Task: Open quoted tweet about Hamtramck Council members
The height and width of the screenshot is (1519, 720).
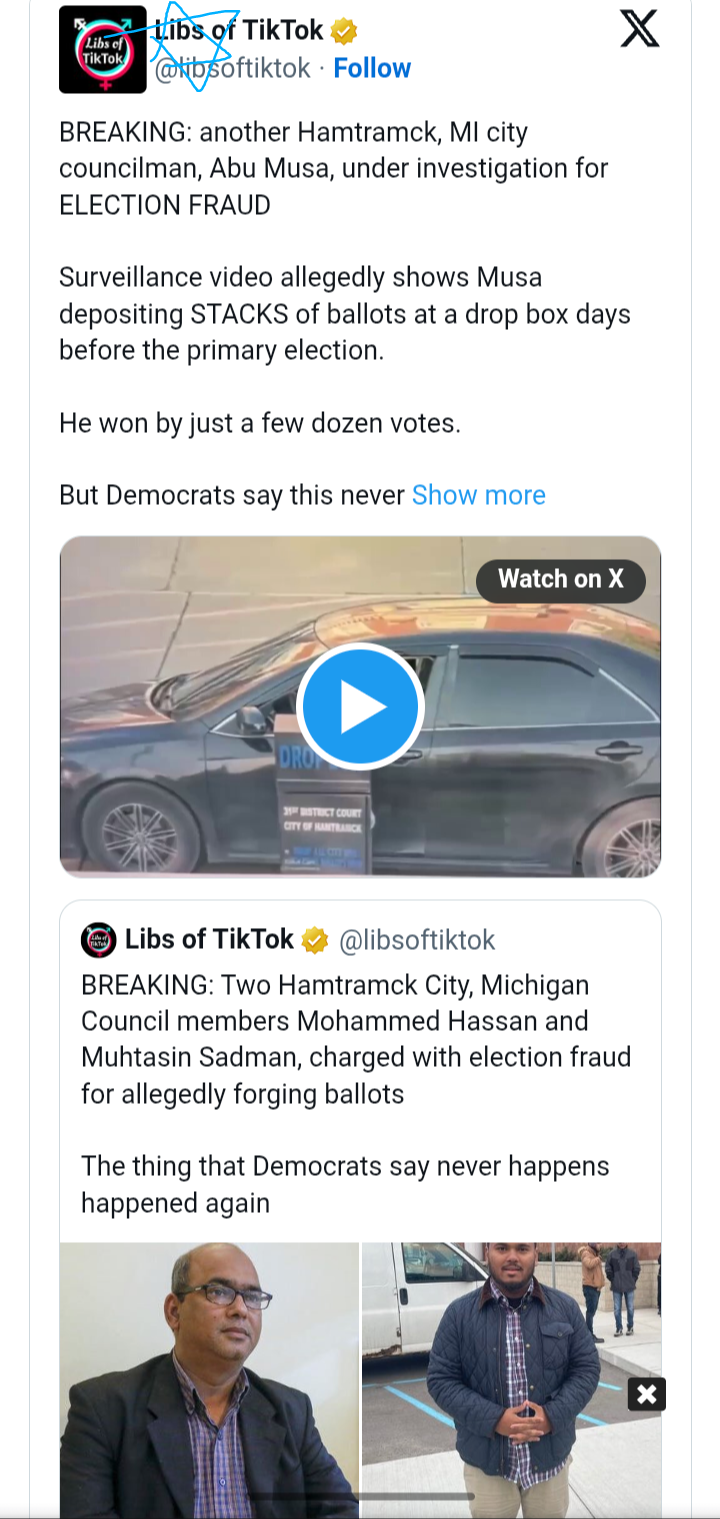Action: 356,1075
